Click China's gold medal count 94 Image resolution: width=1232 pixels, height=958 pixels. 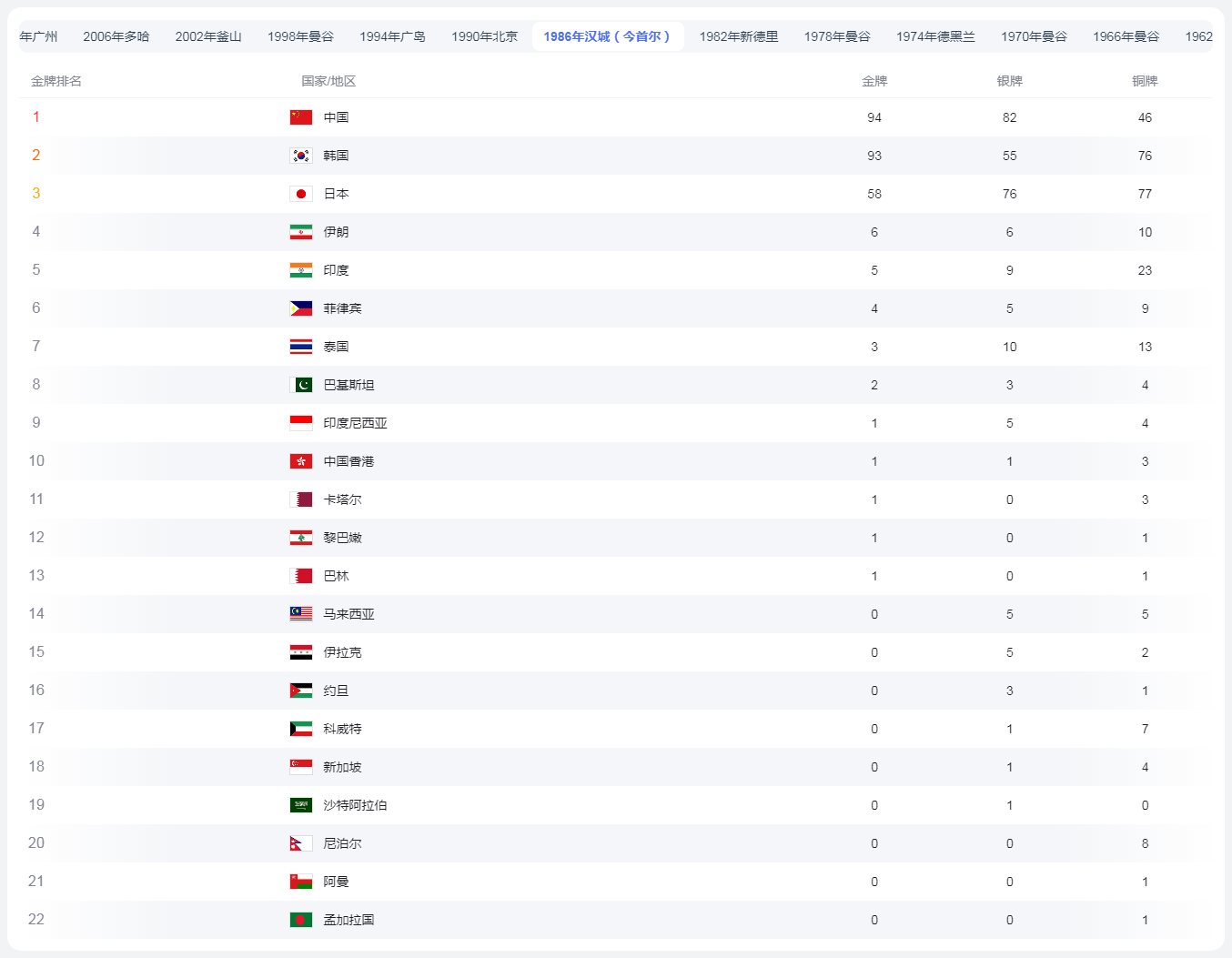[x=874, y=117]
